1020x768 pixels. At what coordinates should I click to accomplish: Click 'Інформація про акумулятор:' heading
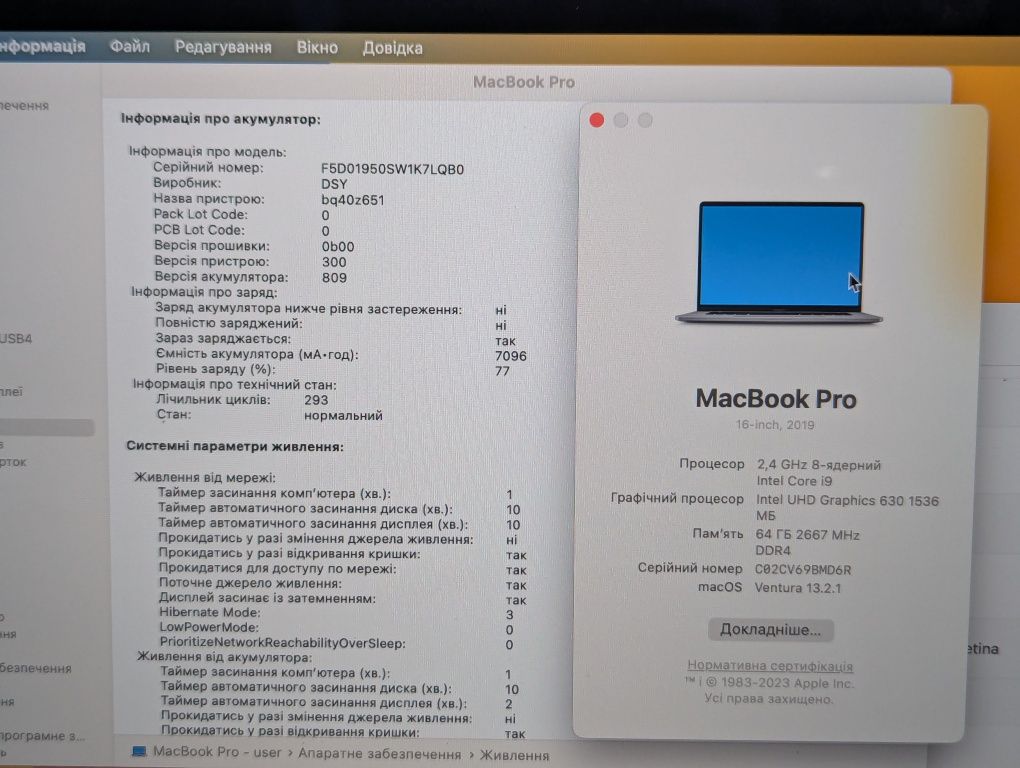(x=221, y=119)
